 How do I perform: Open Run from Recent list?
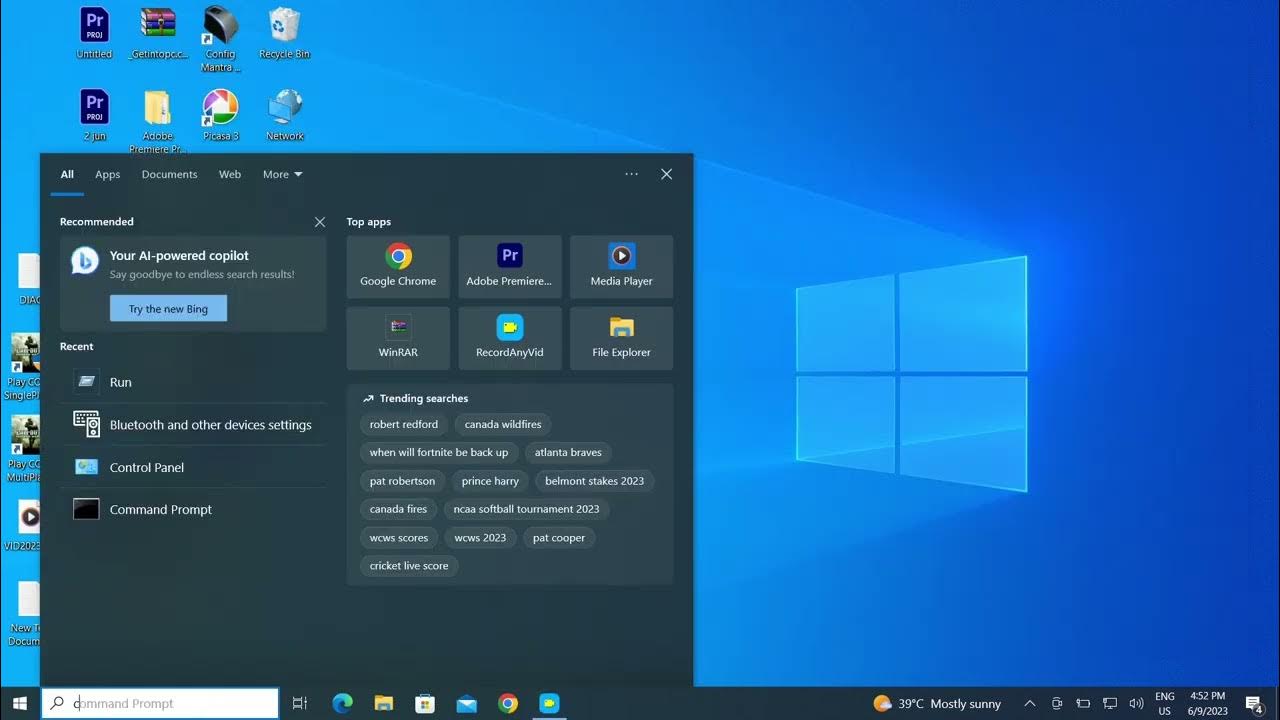[193, 382]
